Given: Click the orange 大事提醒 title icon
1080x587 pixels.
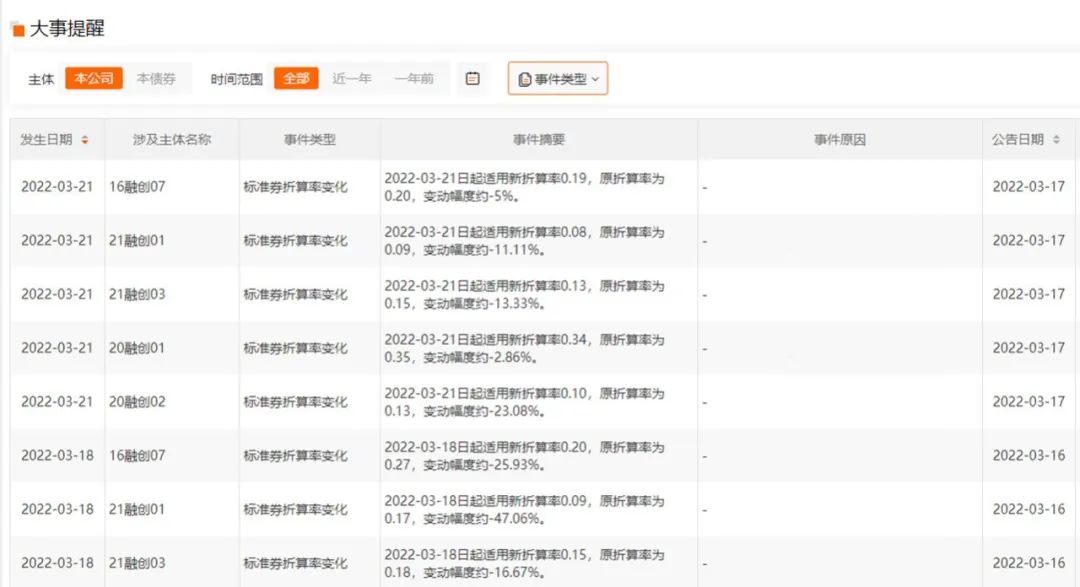Looking at the screenshot, I should (x=17, y=30).
